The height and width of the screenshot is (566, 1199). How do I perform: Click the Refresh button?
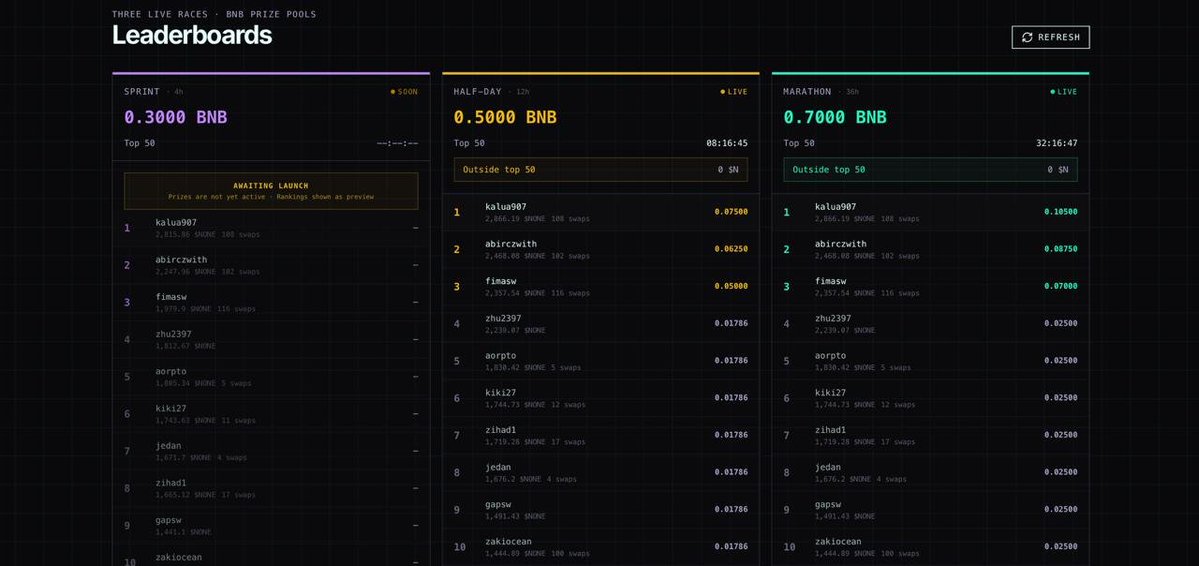1050,37
